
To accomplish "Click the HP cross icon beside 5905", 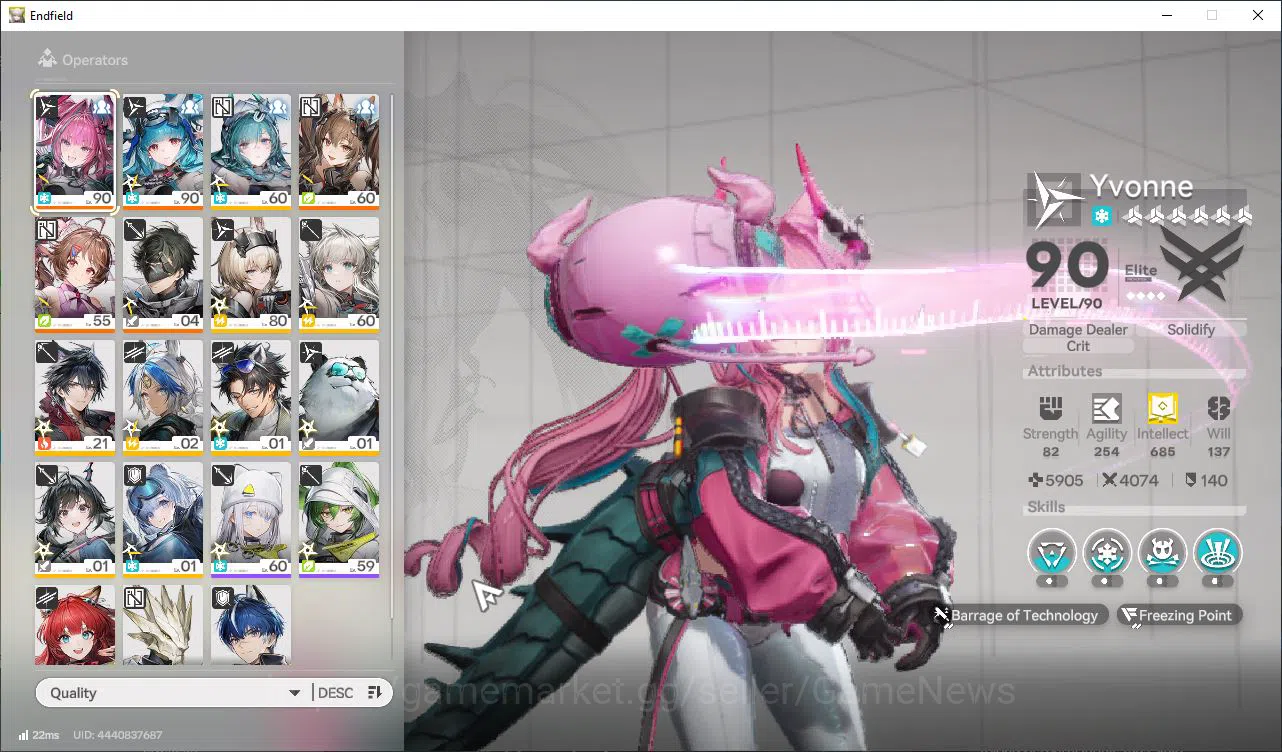I will point(1036,480).
